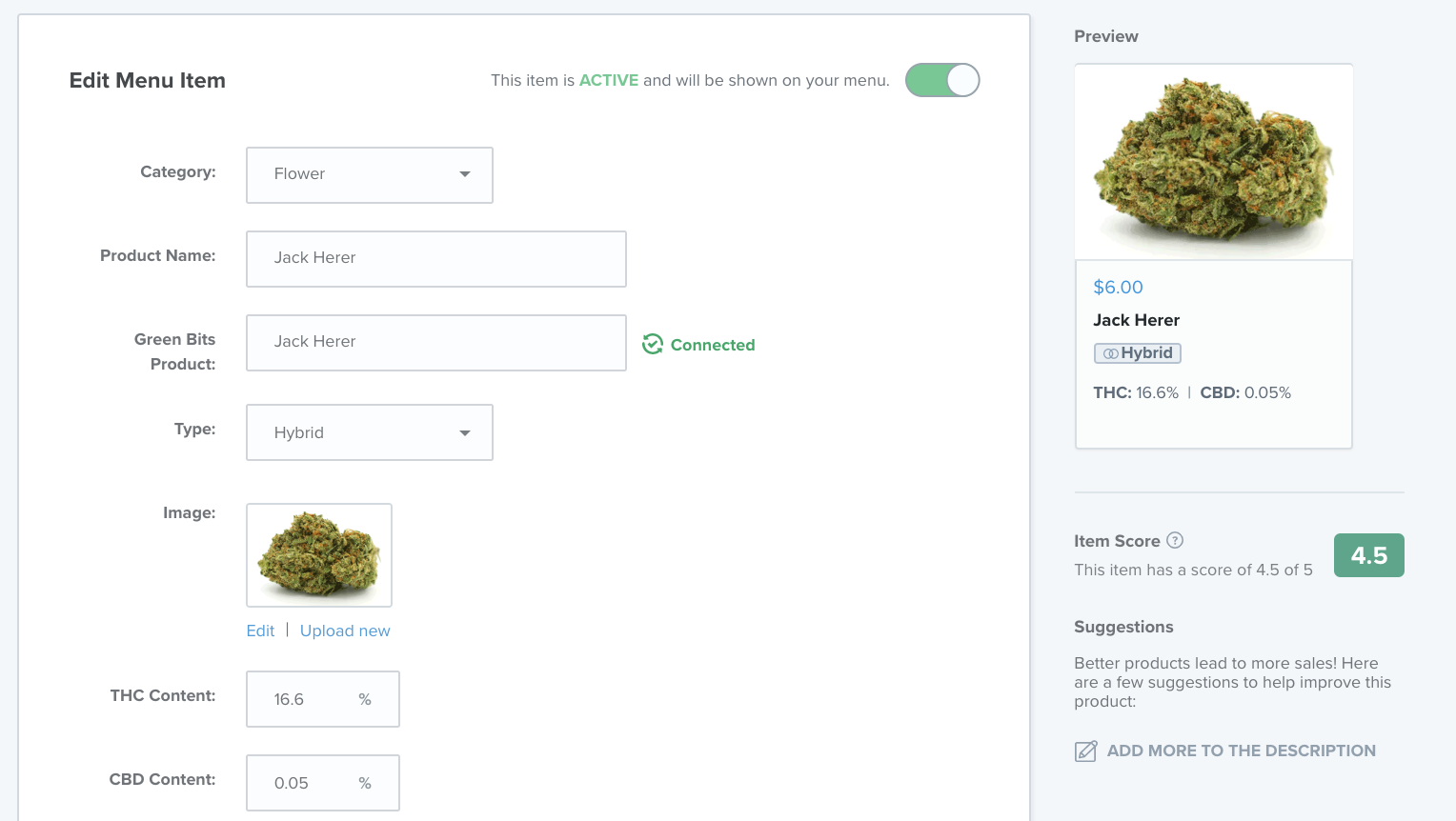Click the Product Name field with Jack Herer
1456x821 pixels.
click(436, 258)
